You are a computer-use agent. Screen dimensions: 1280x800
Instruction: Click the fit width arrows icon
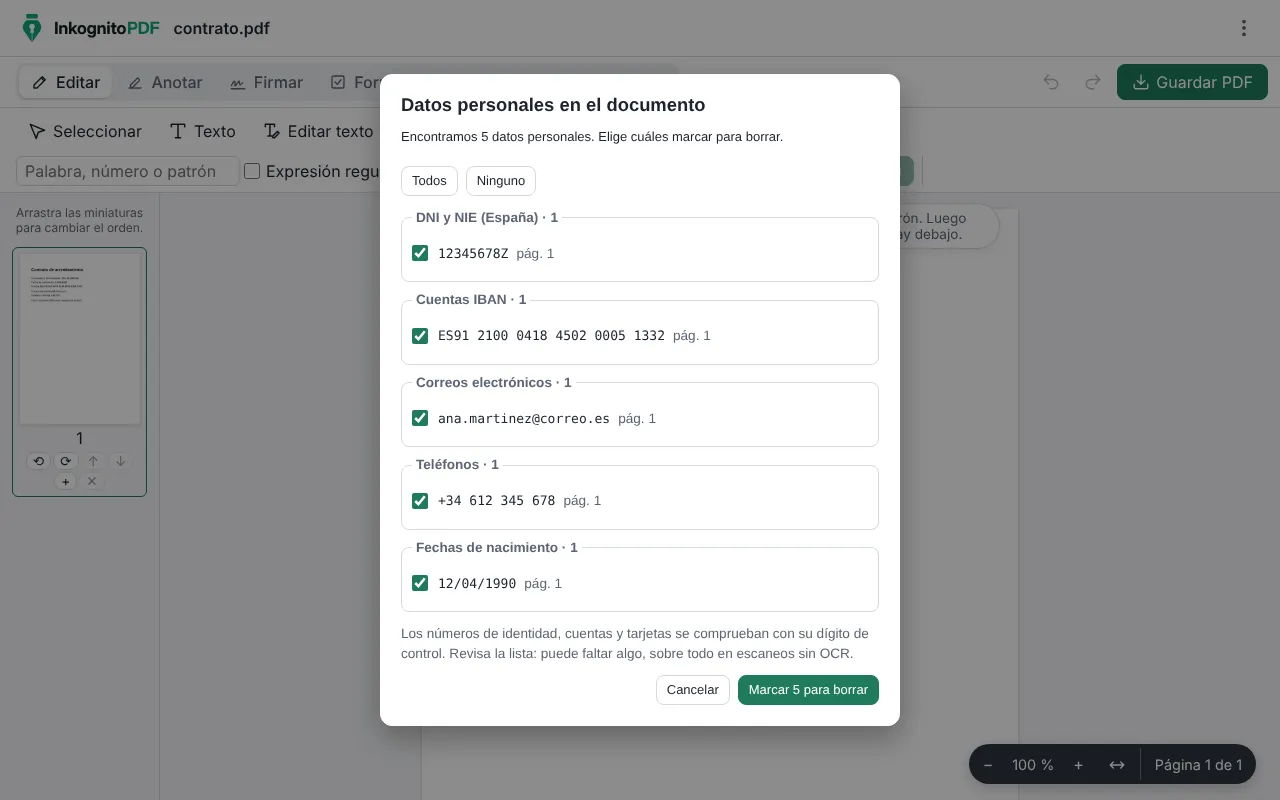[1117, 765]
